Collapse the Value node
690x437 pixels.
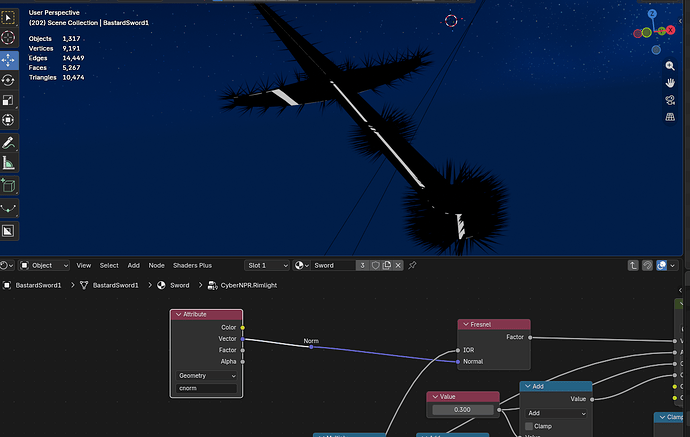435,397
